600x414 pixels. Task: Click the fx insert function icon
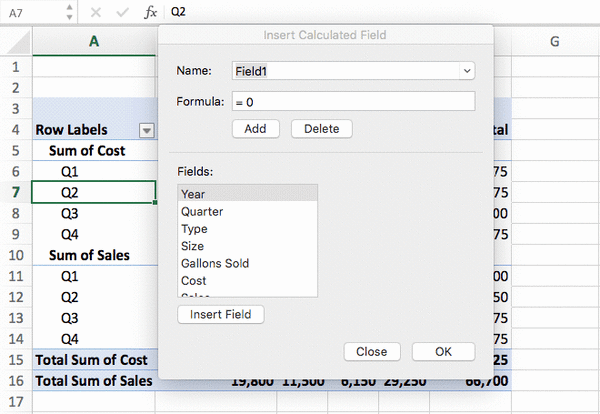(150, 12)
